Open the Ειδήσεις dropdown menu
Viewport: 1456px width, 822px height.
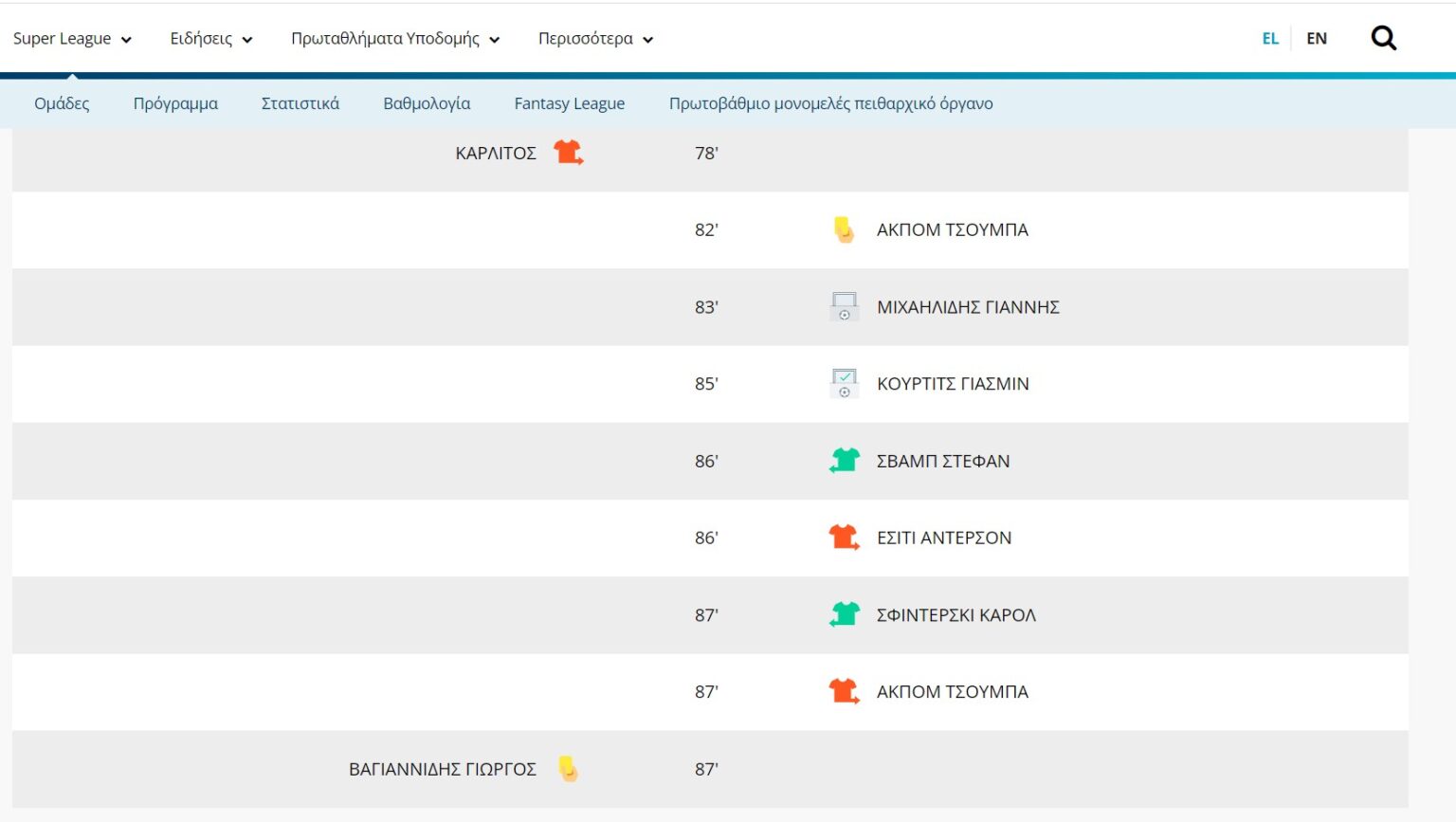[x=210, y=39]
